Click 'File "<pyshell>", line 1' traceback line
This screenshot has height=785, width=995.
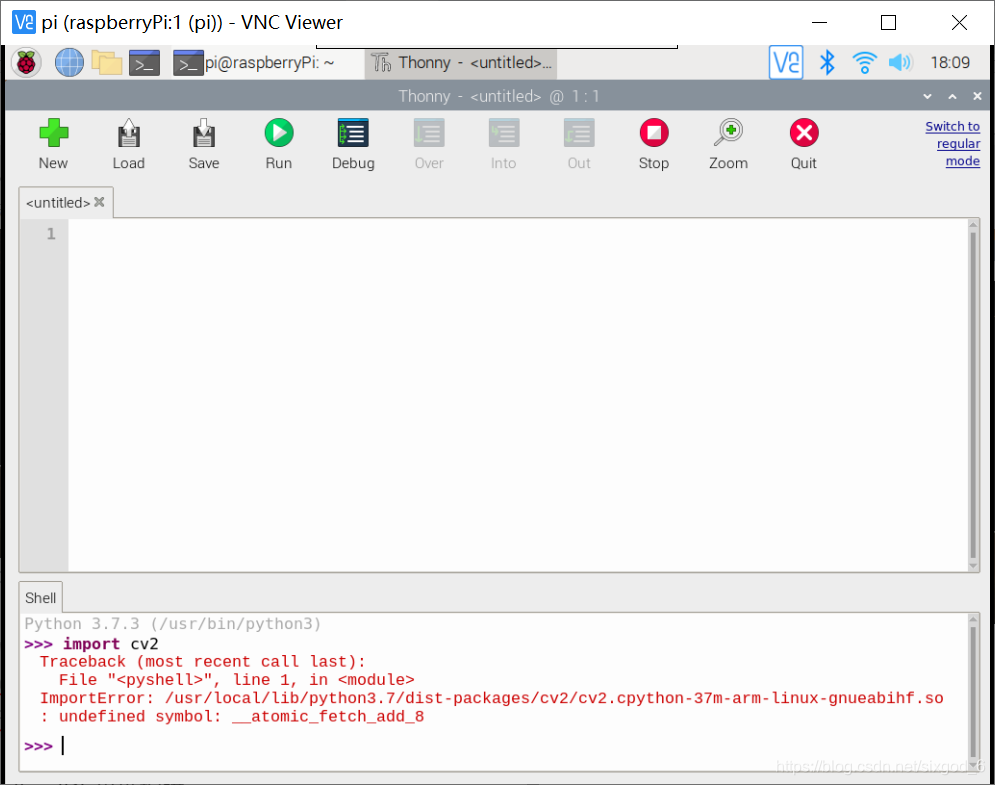236,680
